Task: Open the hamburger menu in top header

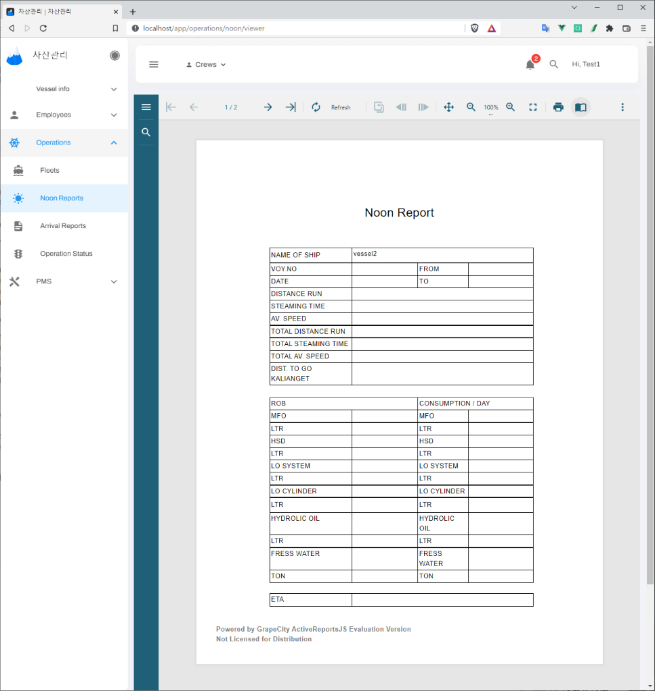Action: click(x=153, y=64)
